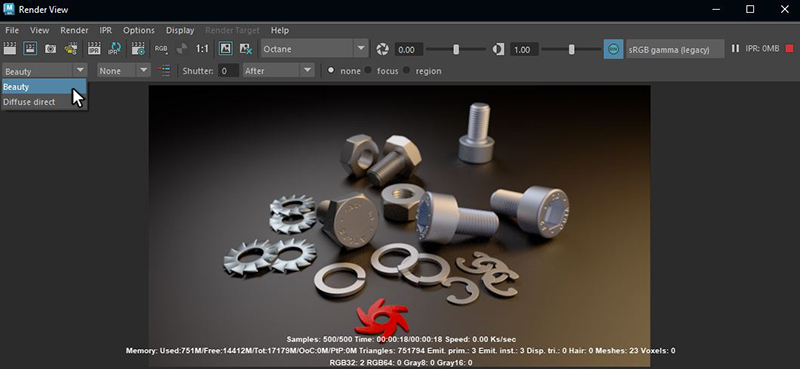The image size is (800, 369).
Task: Open the Octane renderer dropdown
Action: tap(314, 49)
